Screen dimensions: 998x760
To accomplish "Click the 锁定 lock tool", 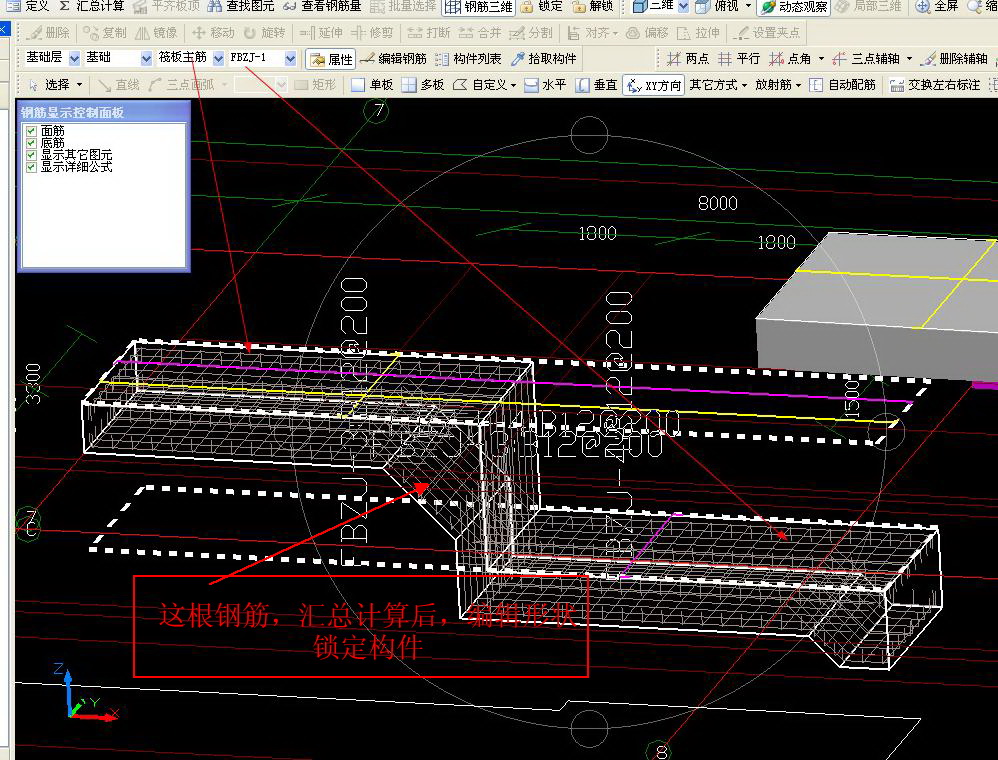I will [542, 6].
